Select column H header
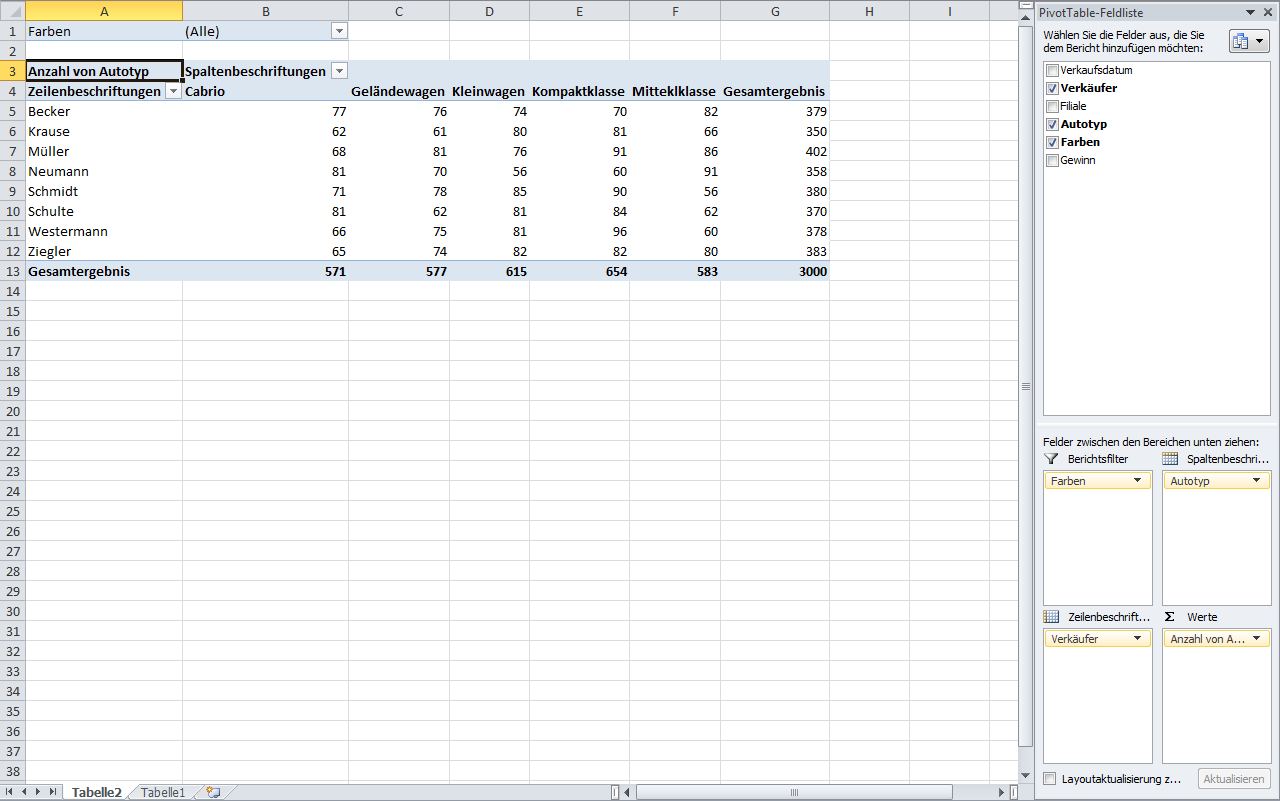1280x801 pixels. point(869,10)
